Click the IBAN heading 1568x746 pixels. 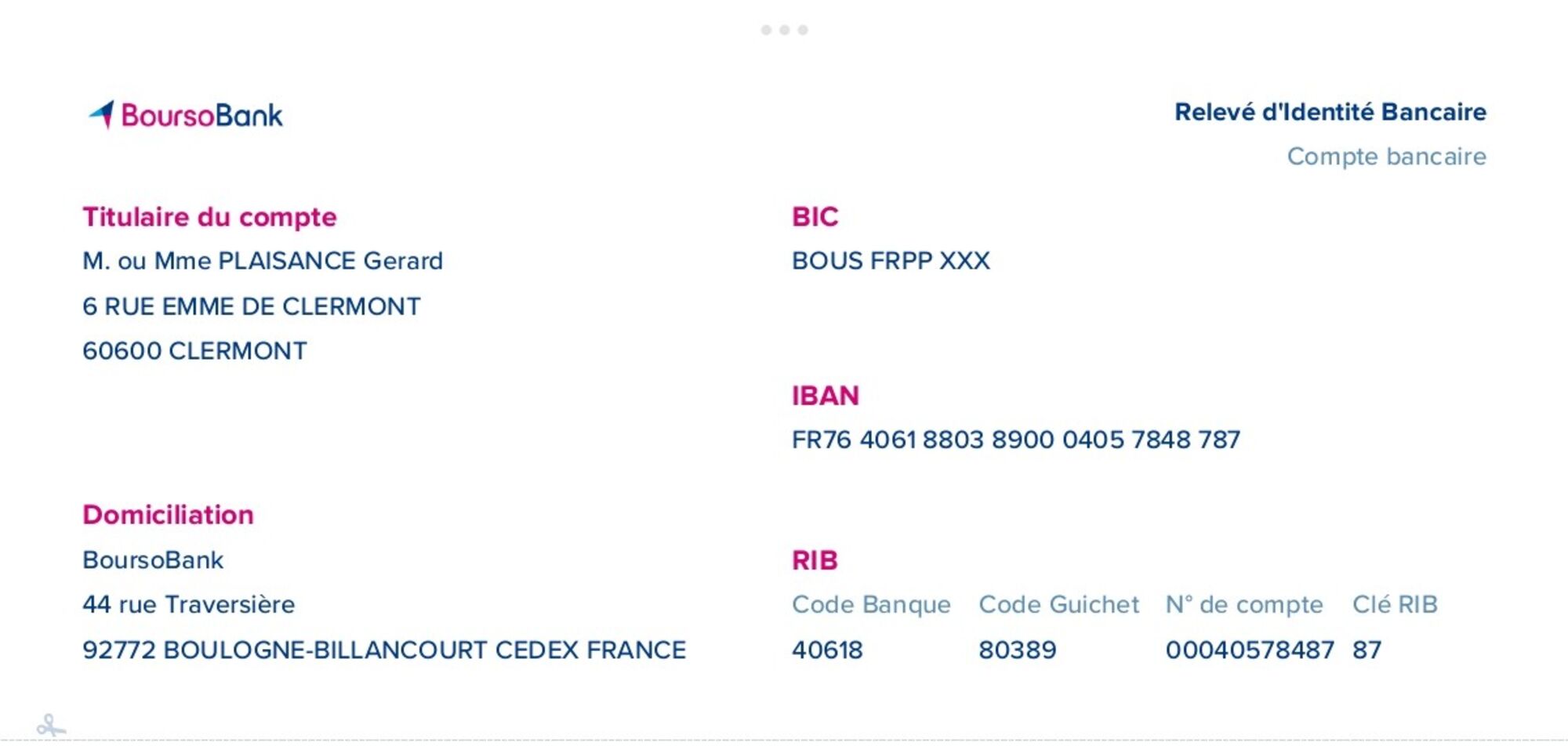click(825, 396)
